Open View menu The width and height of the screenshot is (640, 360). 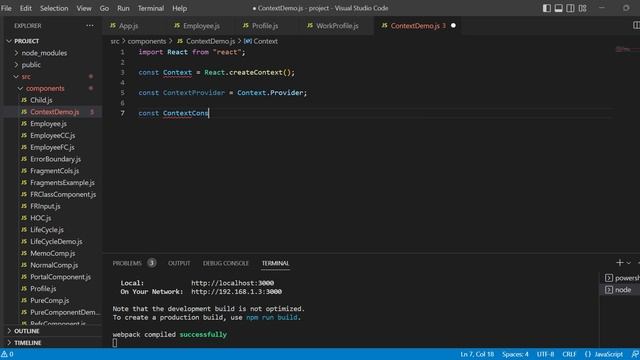[x=84, y=8]
